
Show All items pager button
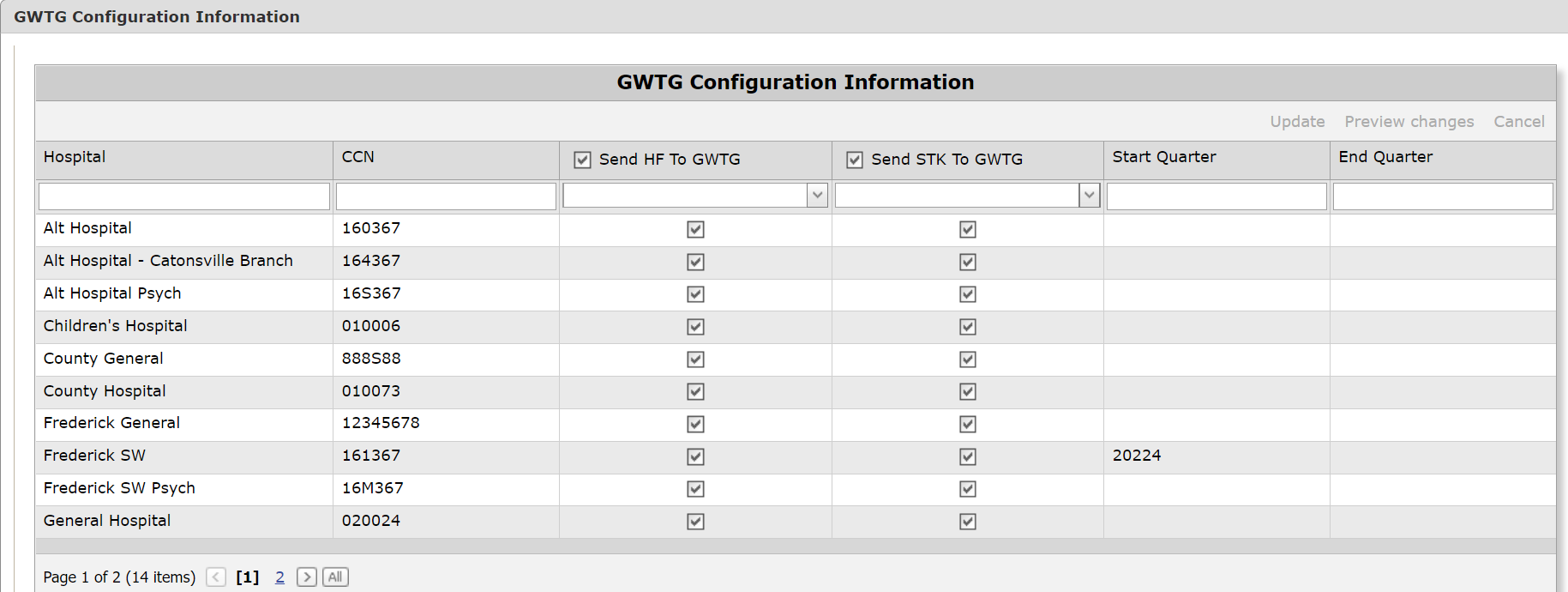[335, 577]
